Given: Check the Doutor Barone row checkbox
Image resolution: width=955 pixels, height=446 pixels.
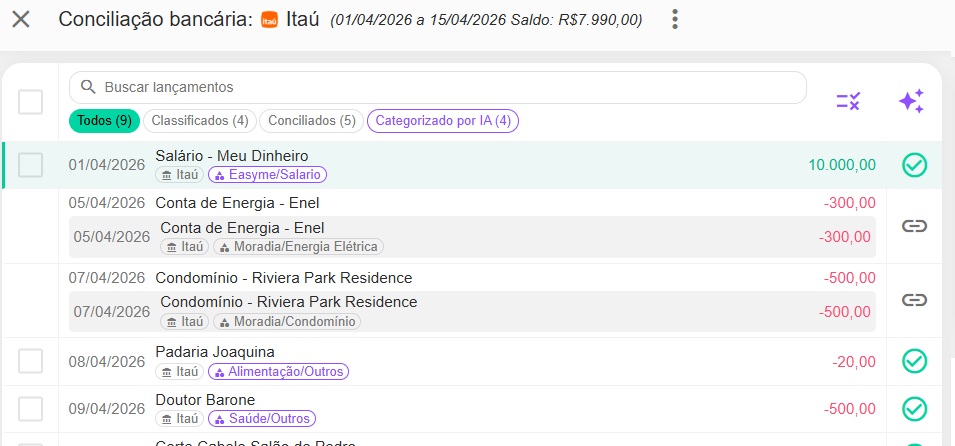Looking at the screenshot, I should click(x=31, y=409).
